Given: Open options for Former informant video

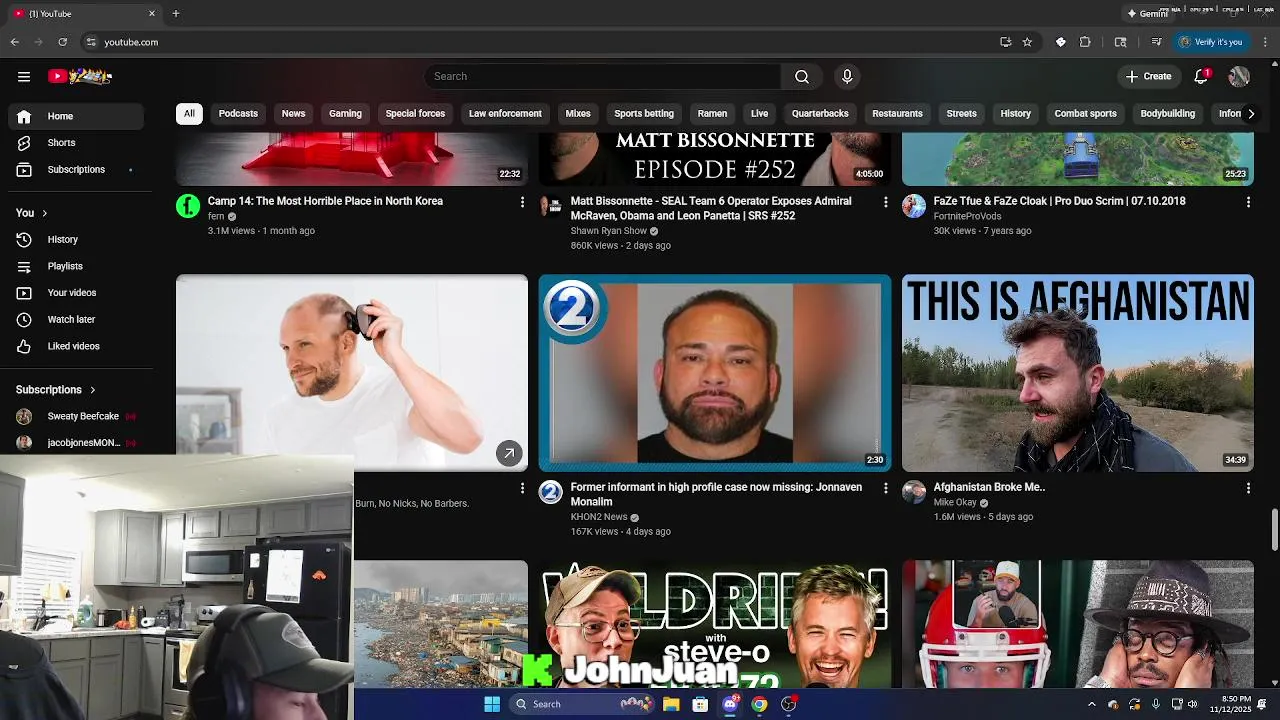Looking at the screenshot, I should tap(885, 488).
